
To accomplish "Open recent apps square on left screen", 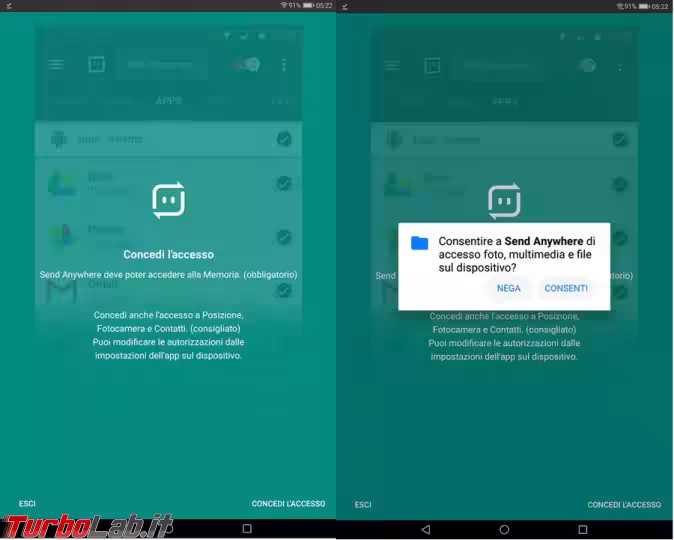I will [x=247, y=528].
